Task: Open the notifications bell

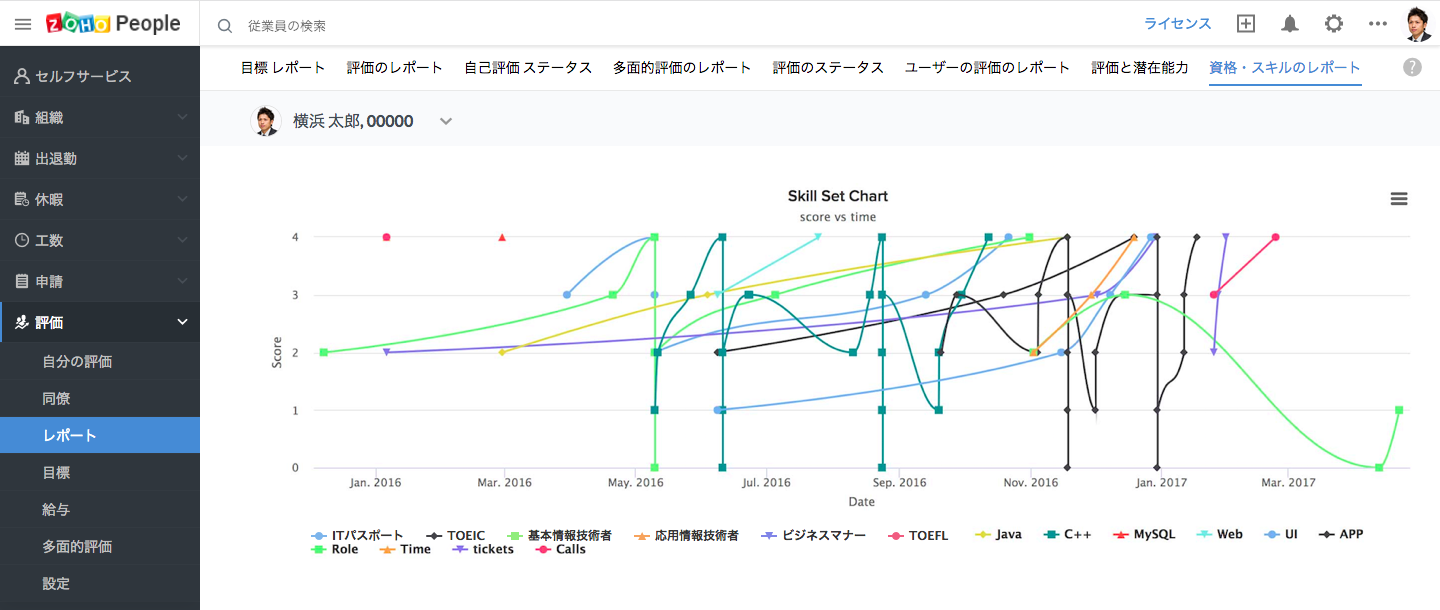Action: 1290,24
